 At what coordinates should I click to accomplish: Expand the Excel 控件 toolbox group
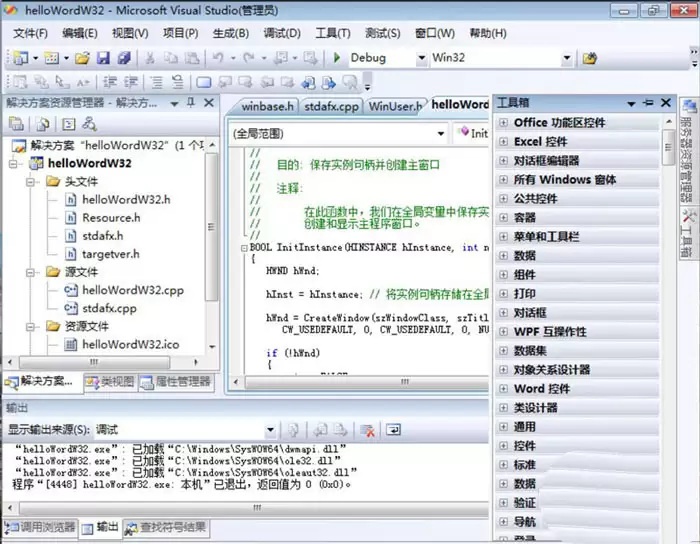pos(503,141)
